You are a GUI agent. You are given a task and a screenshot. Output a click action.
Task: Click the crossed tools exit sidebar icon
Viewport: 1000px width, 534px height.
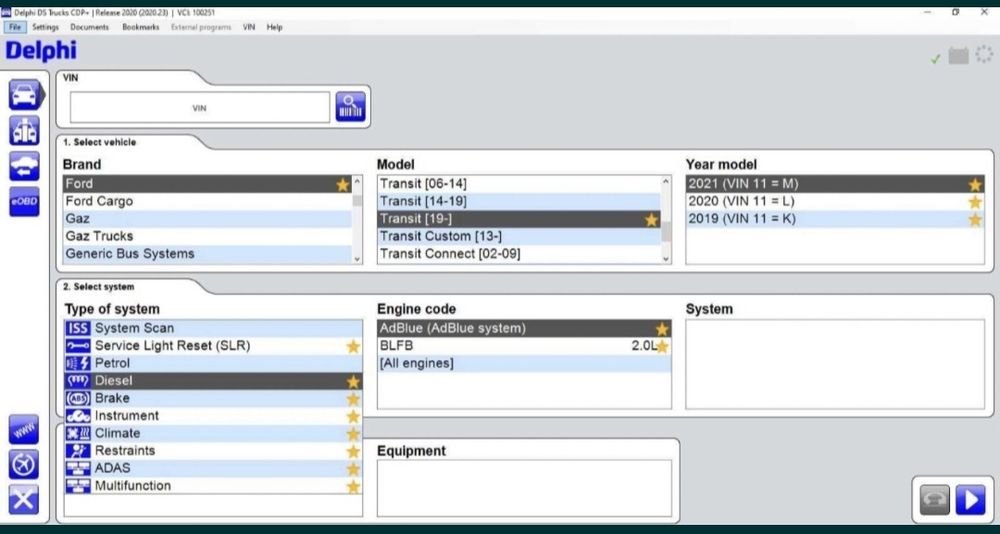[x=24, y=500]
